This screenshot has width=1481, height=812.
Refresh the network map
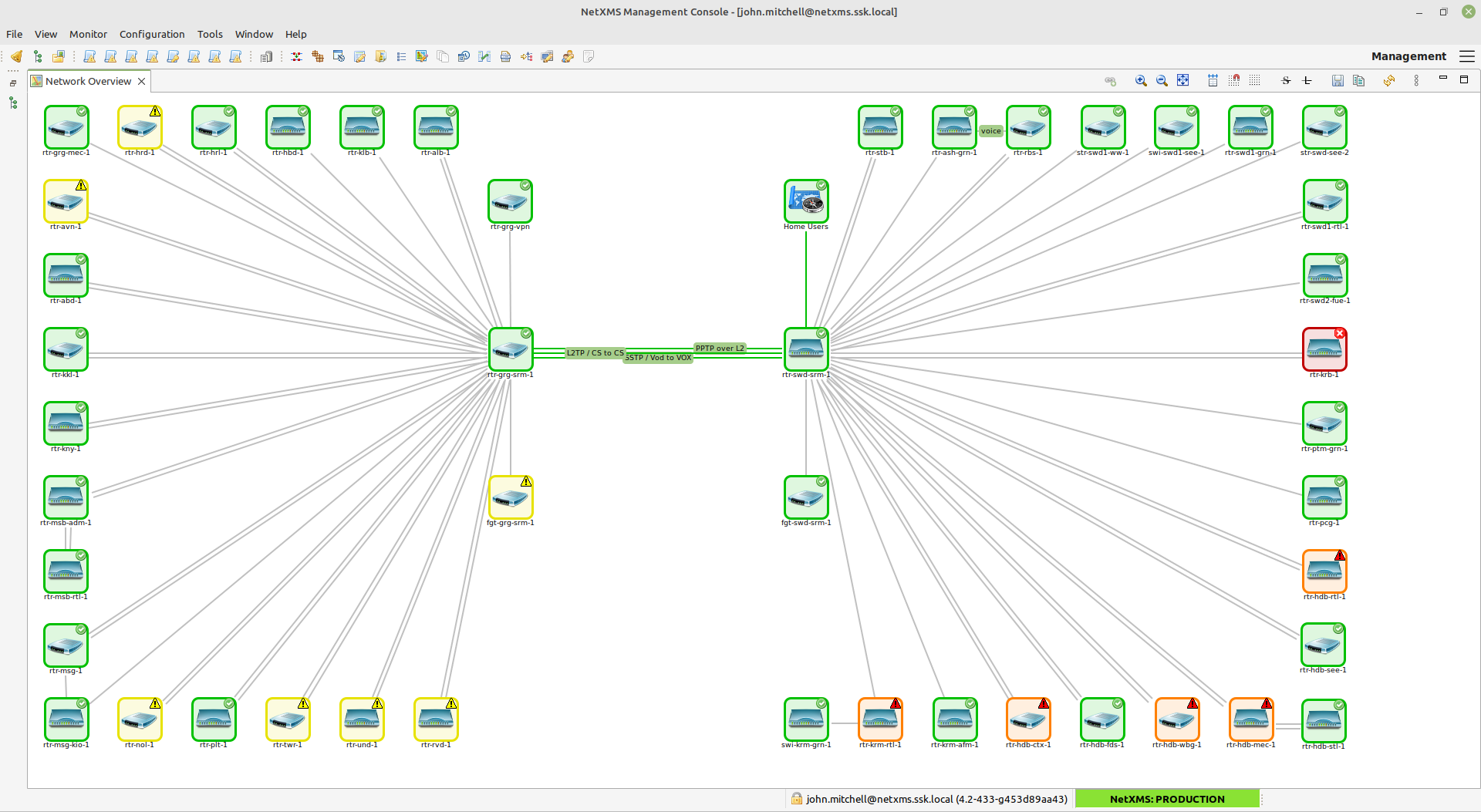click(1388, 80)
